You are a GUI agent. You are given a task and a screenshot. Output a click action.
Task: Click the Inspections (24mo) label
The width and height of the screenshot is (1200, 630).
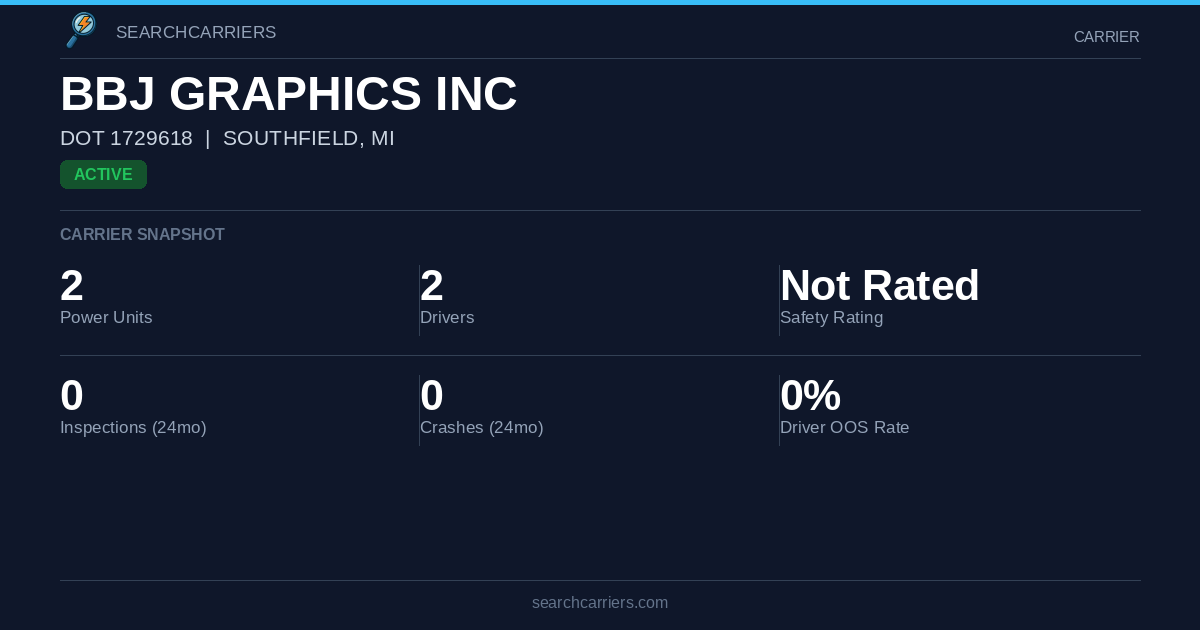(133, 428)
